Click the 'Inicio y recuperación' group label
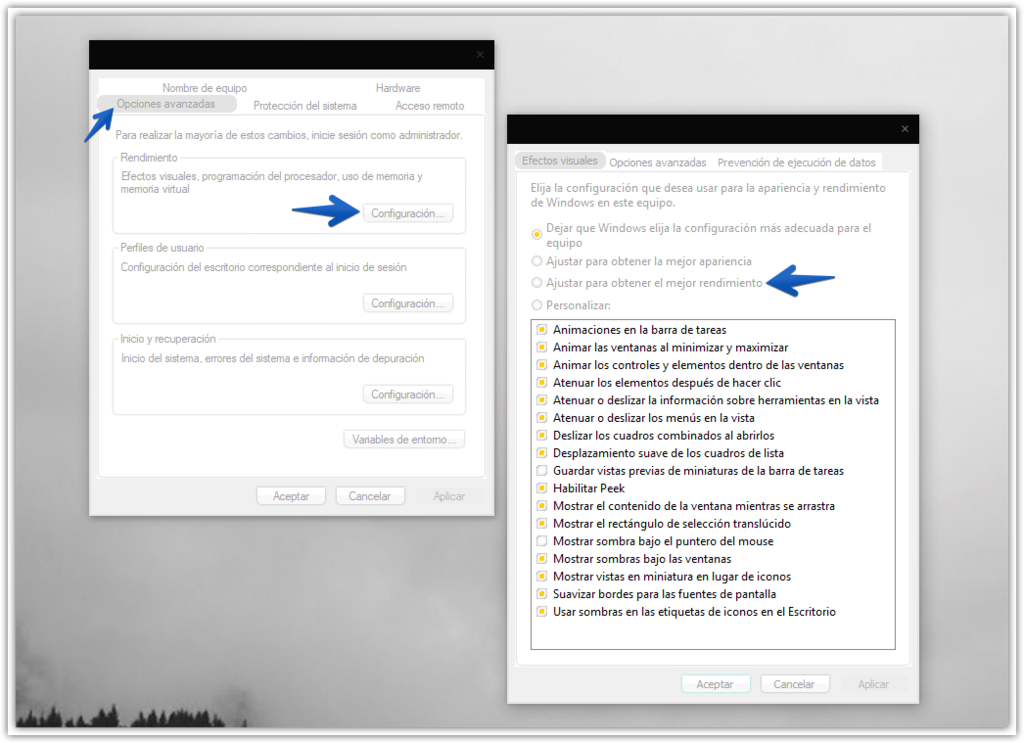1024x743 pixels. coord(168,339)
